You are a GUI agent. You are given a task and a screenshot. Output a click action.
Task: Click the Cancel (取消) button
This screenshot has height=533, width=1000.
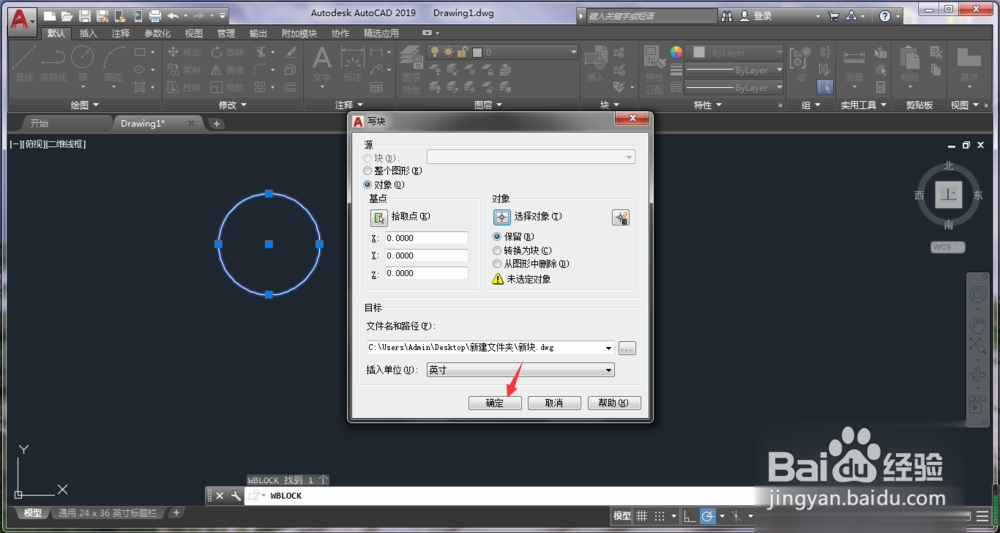[554, 403]
